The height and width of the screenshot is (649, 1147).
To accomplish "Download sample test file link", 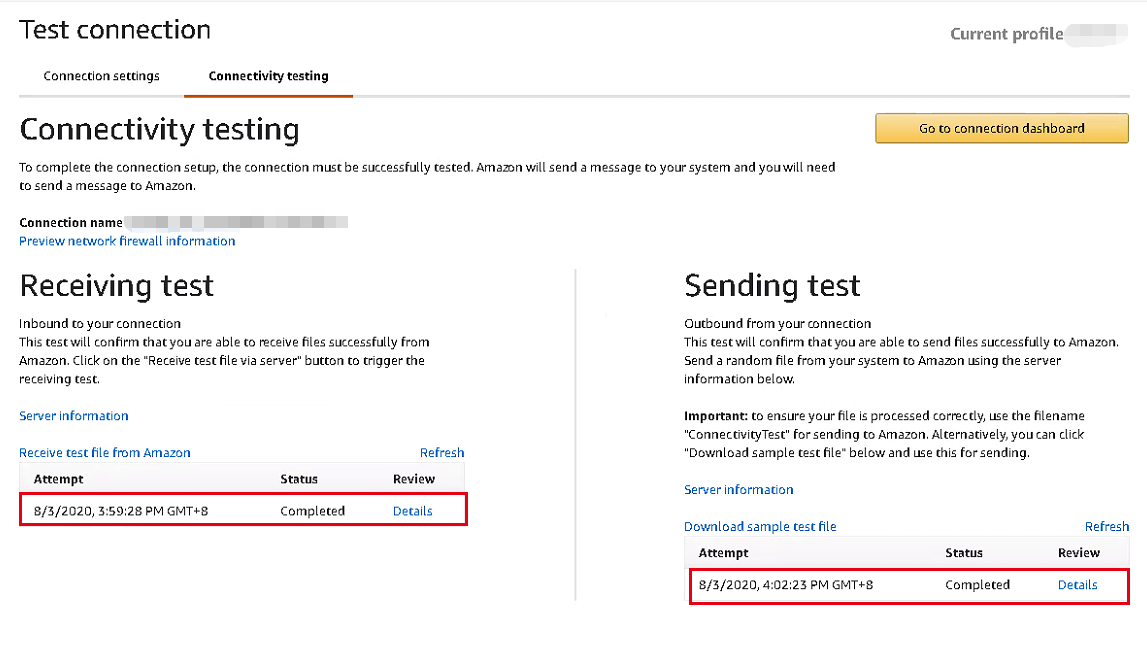I will pos(760,527).
